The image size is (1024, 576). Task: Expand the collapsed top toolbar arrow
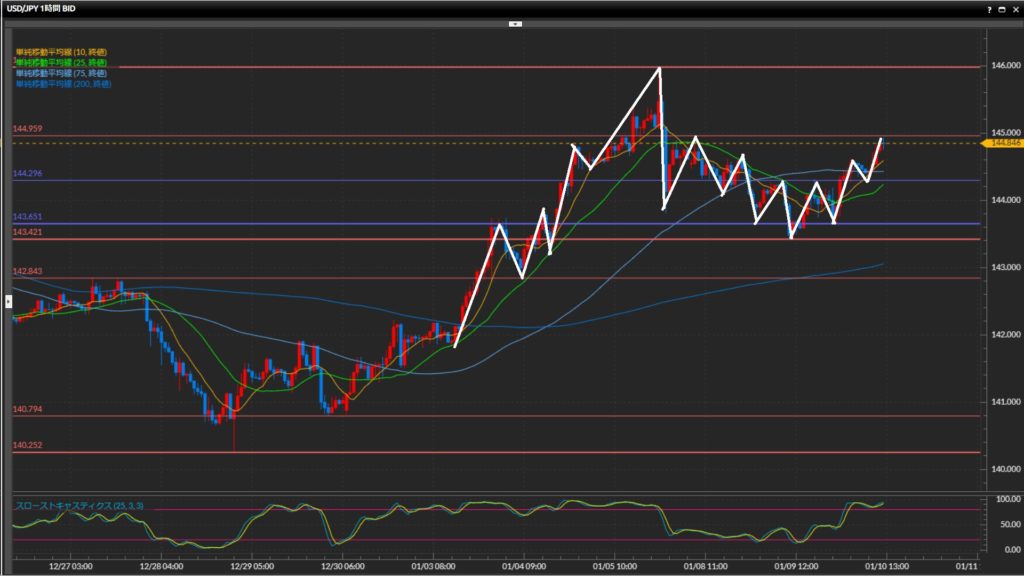[515, 22]
